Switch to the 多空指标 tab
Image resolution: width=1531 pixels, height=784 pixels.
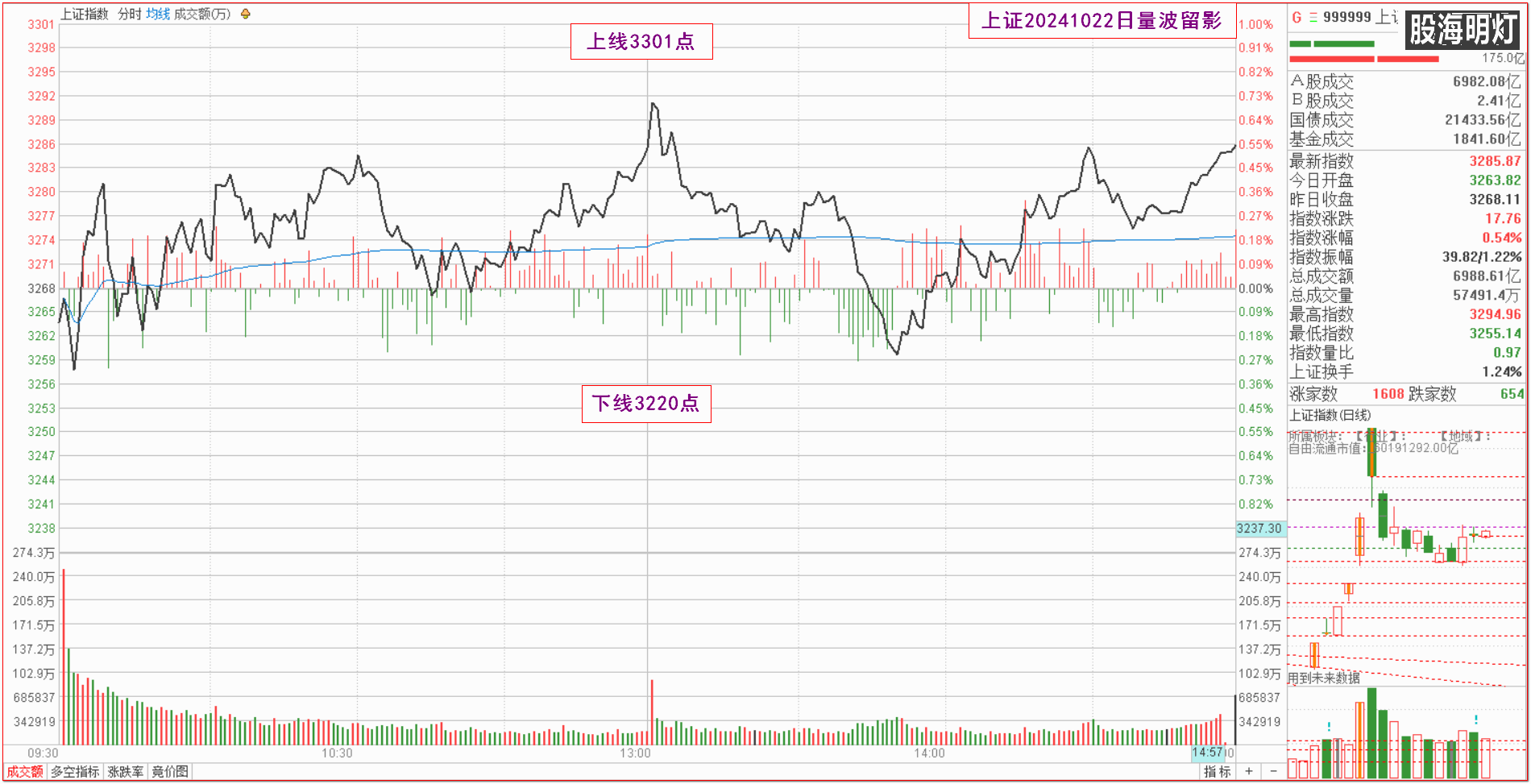pos(76,771)
